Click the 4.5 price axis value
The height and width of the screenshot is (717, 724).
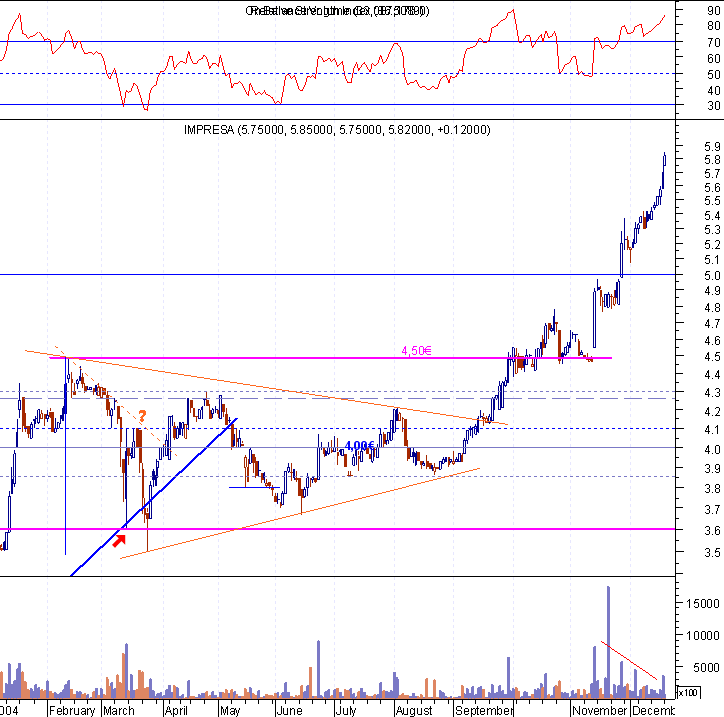712,357
